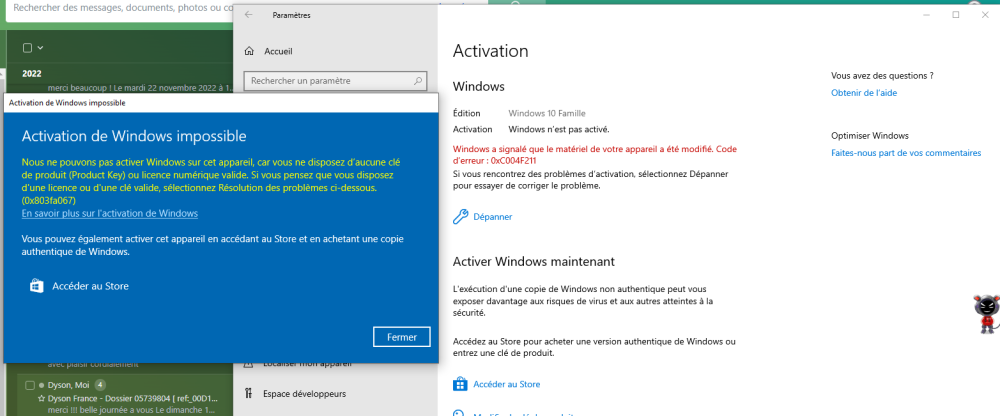
Task: Open 'Localiser mon appareil' sidebar item
Action: (x=307, y=364)
